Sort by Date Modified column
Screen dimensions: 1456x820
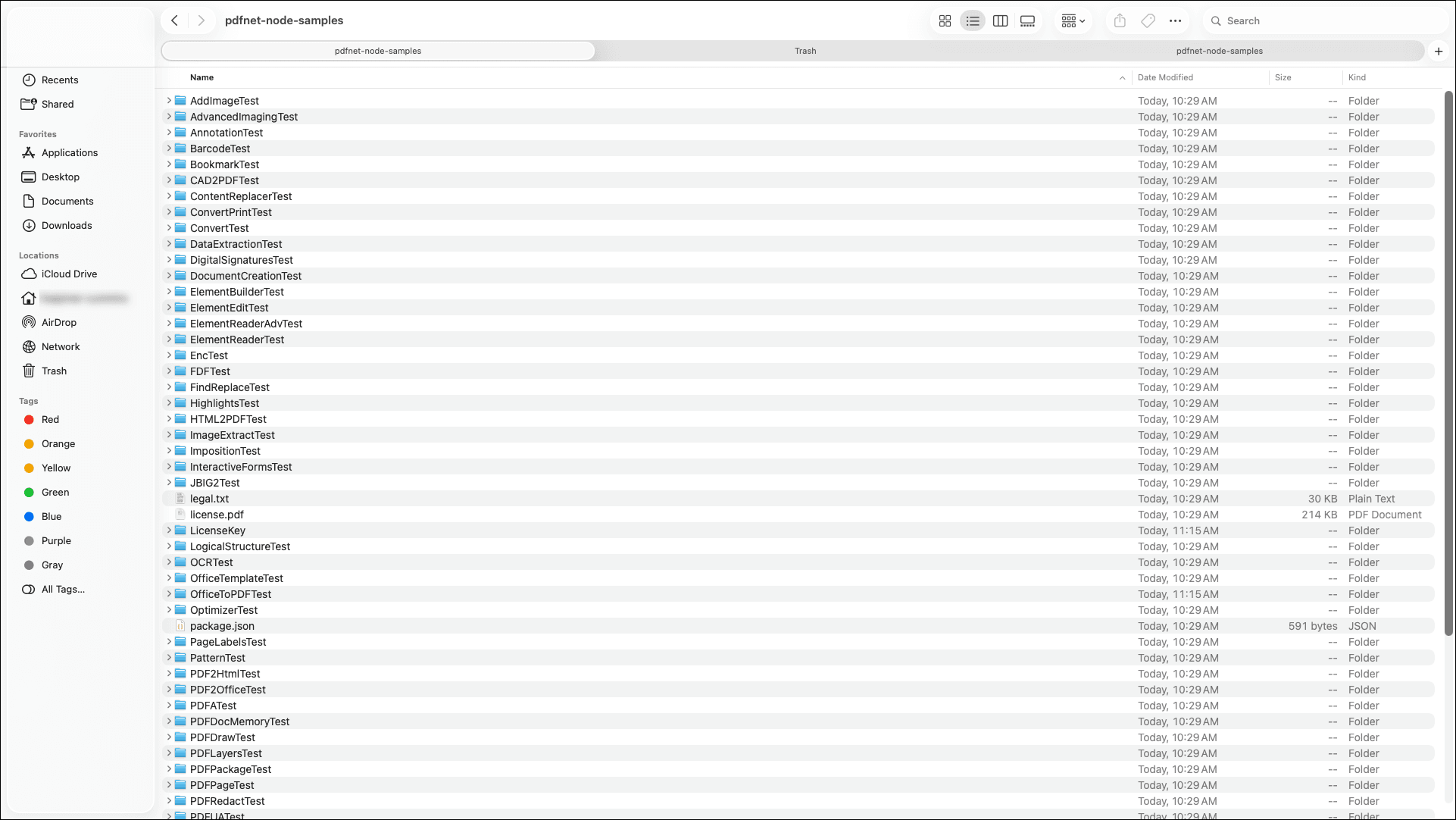coord(1165,77)
